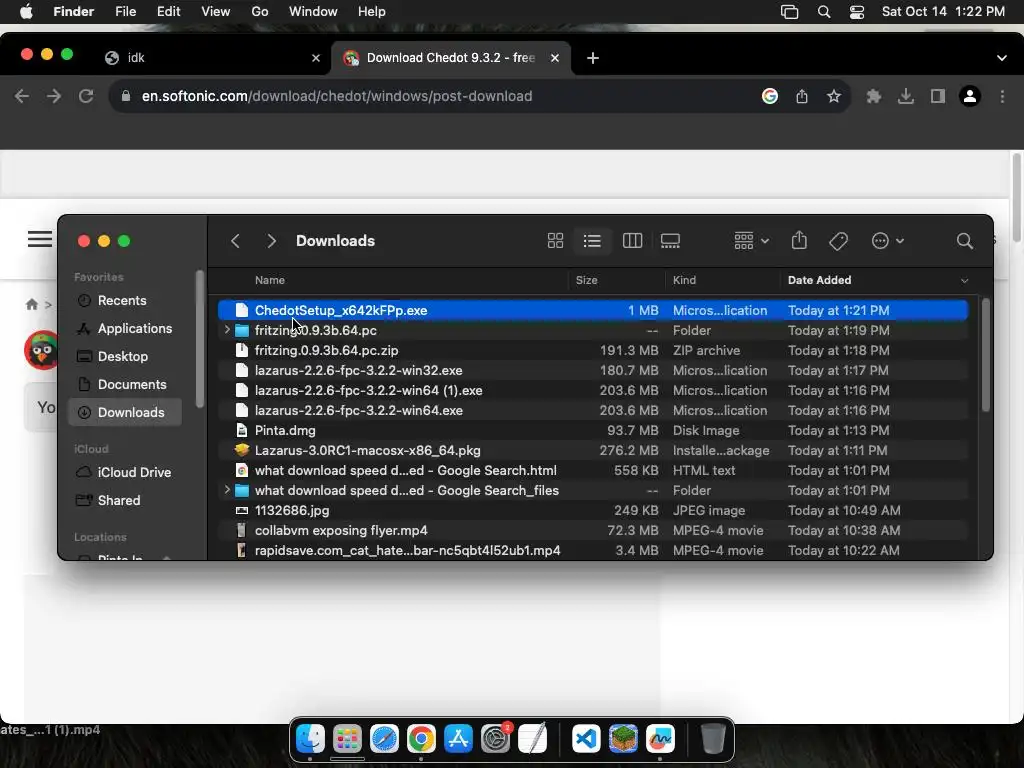Screen dimensions: 1024x768
Task: Select 1132686.jpg image file
Action: pyautogui.click(x=592, y=510)
